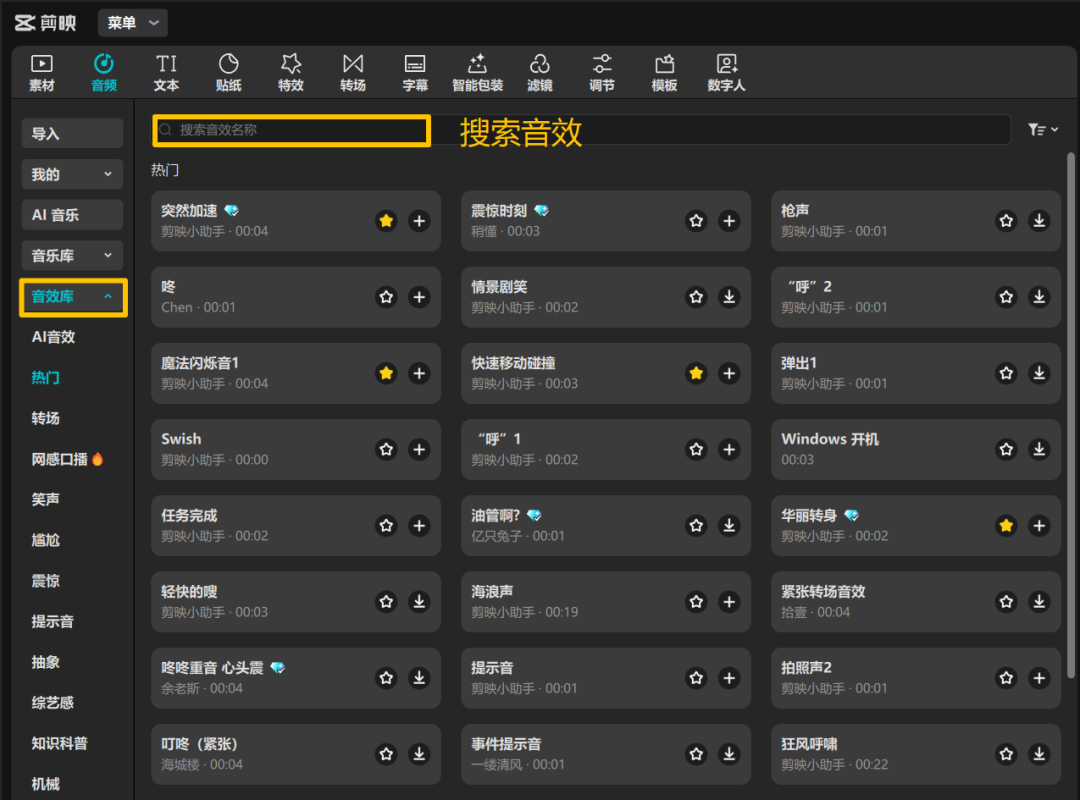Click the sound list vertical scrollbar
The image size is (1080, 800).
(x=1070, y=415)
